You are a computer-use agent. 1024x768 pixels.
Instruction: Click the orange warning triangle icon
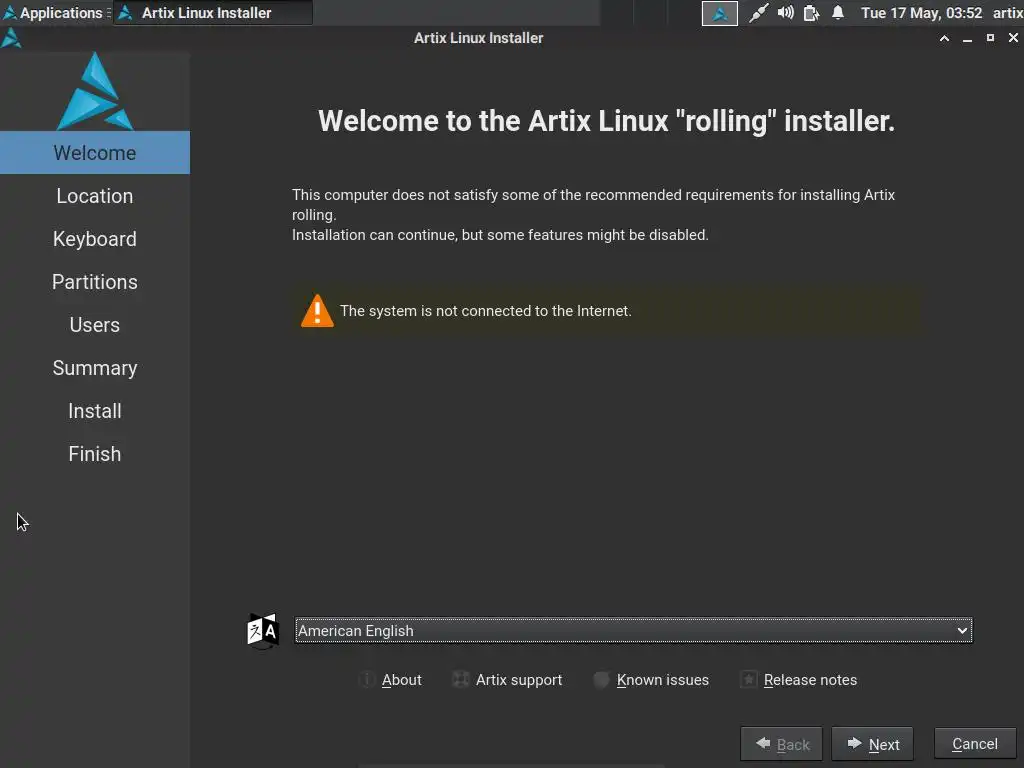[317, 311]
